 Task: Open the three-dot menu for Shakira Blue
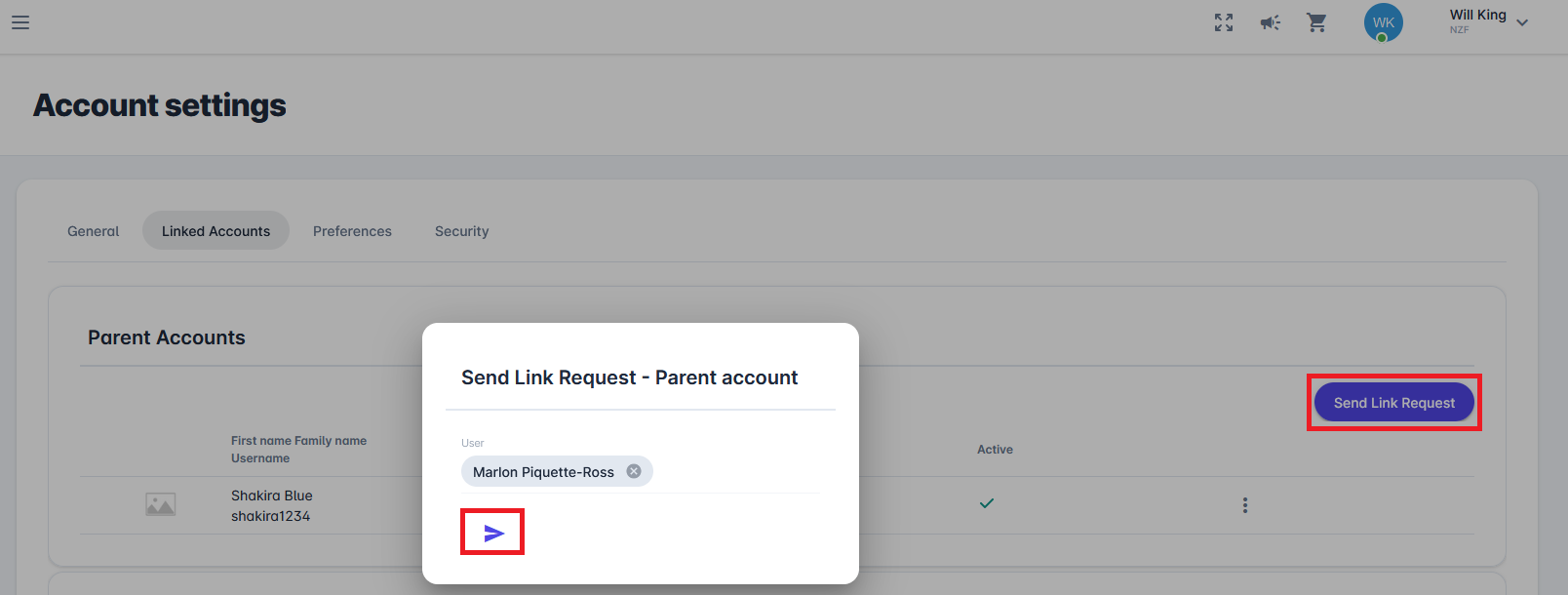click(1245, 505)
